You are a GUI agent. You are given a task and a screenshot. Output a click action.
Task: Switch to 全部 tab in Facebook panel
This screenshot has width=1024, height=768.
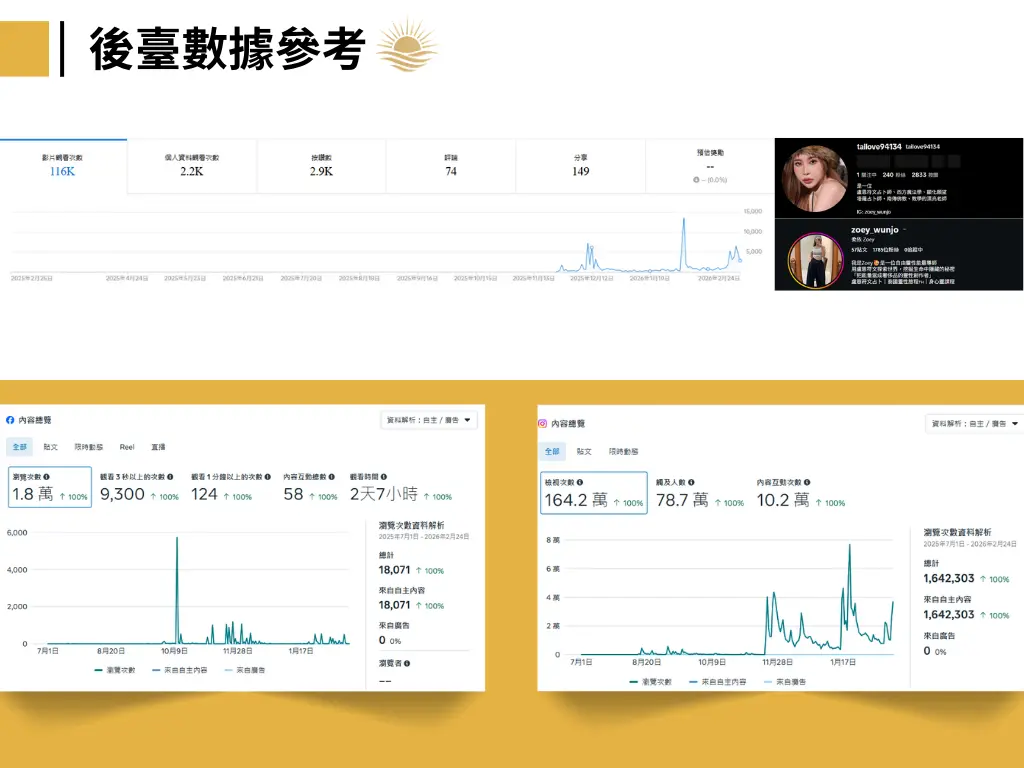pyautogui.click(x=20, y=447)
